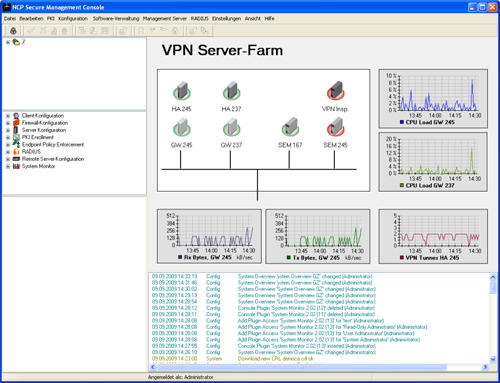Click the Endpoint Policy Enforcement tree icon

pyautogui.click(x=16, y=144)
